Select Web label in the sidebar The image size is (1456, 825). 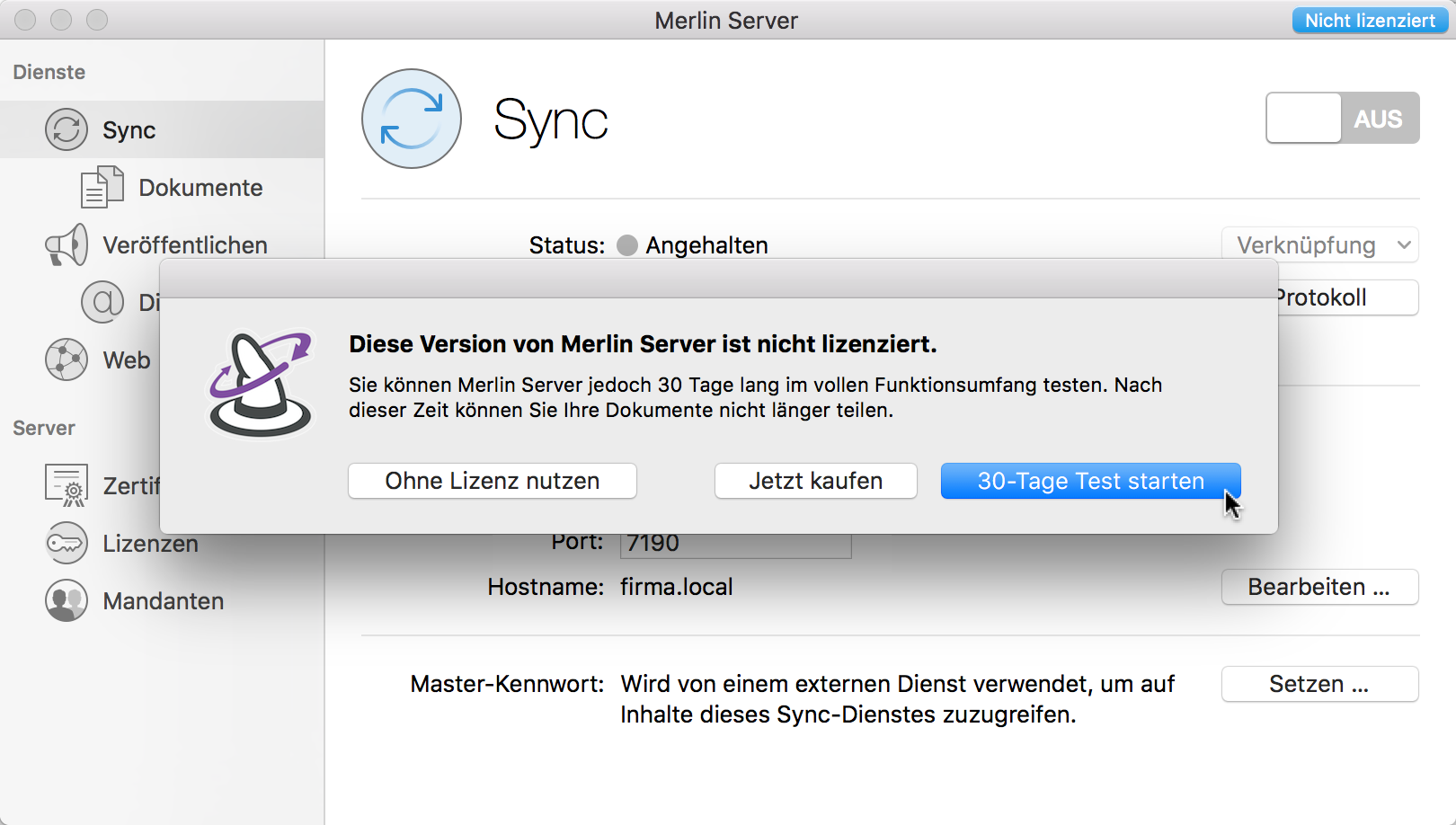[127, 359]
